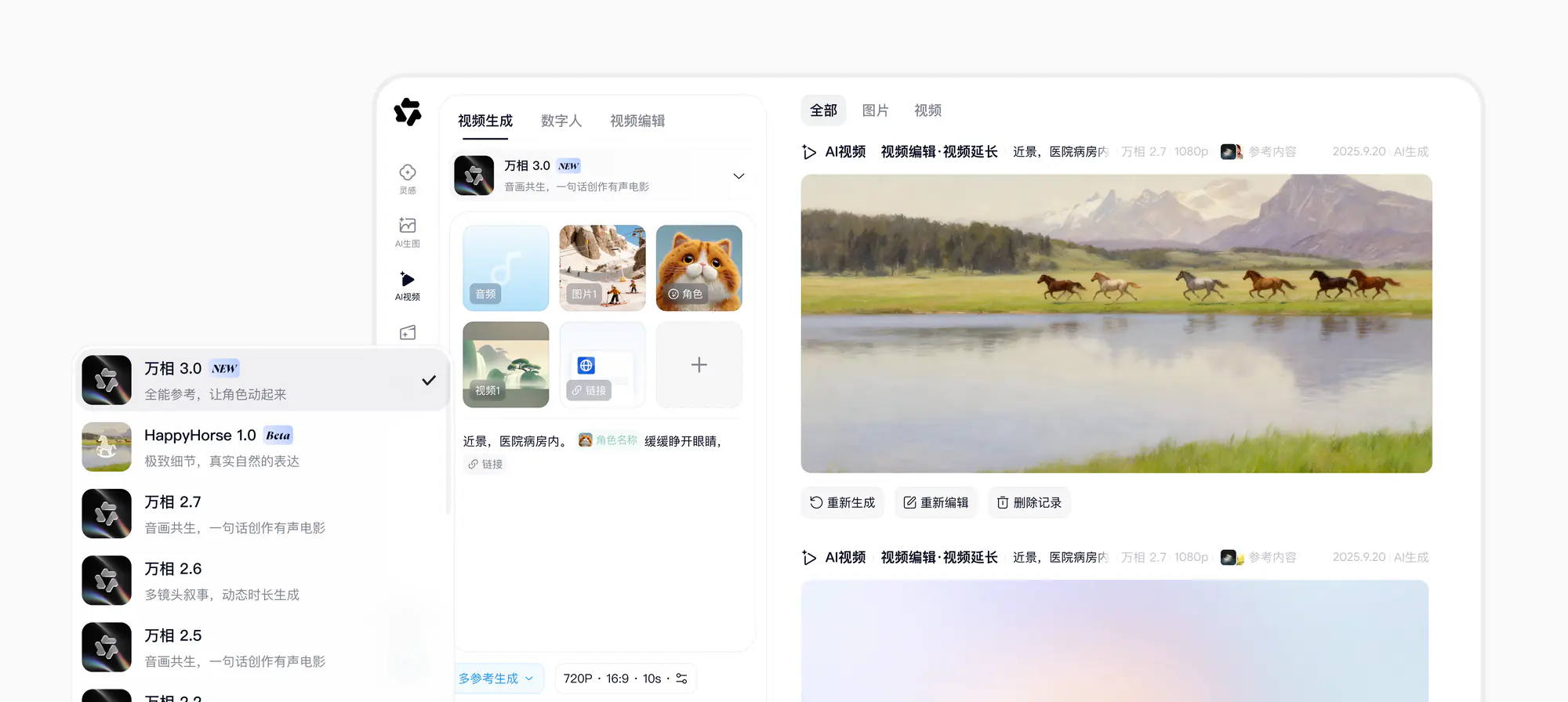Click the 万相 2.5 model icon
This screenshot has height=702, width=1568.
(x=107, y=646)
